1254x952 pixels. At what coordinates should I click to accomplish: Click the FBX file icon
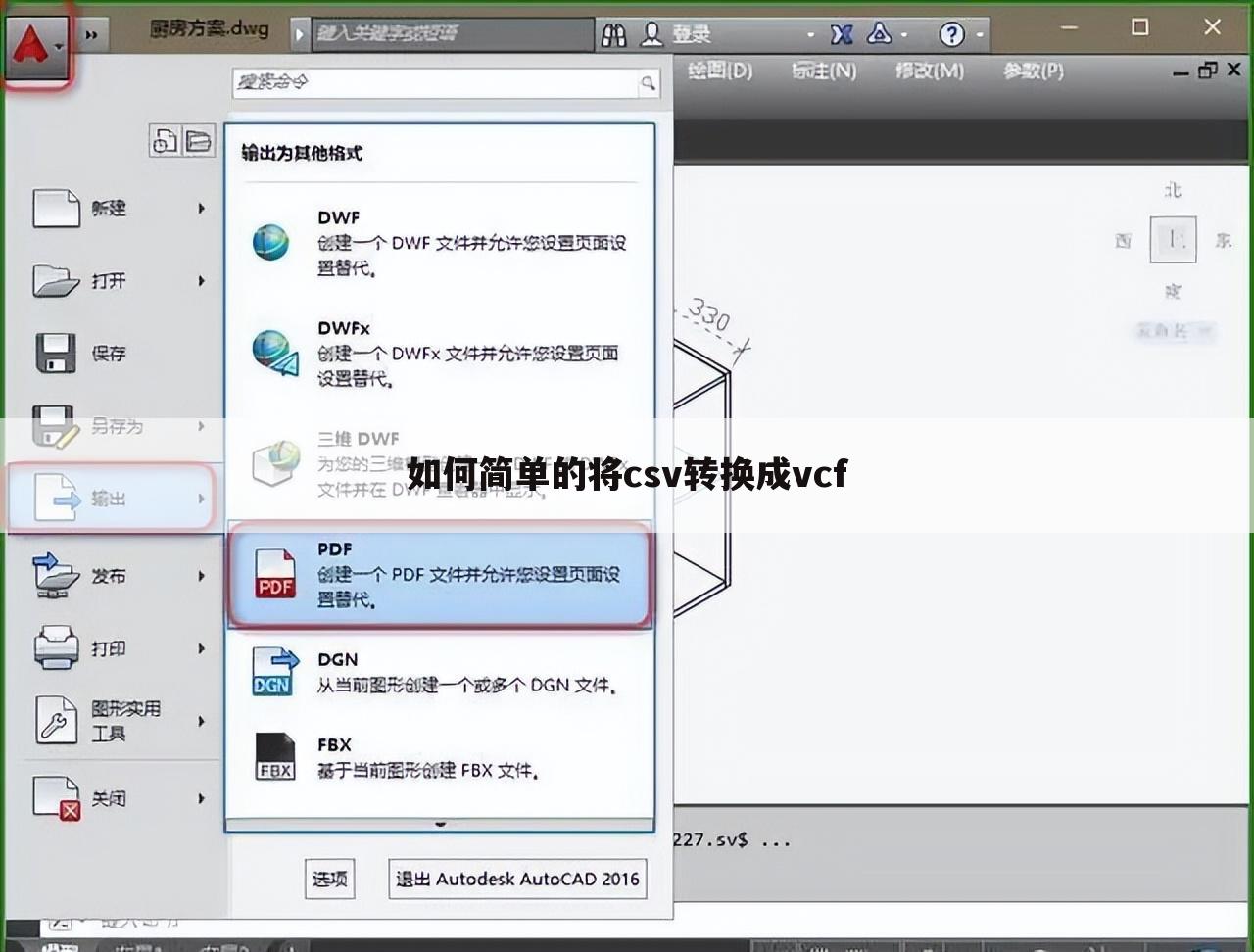coord(275,757)
